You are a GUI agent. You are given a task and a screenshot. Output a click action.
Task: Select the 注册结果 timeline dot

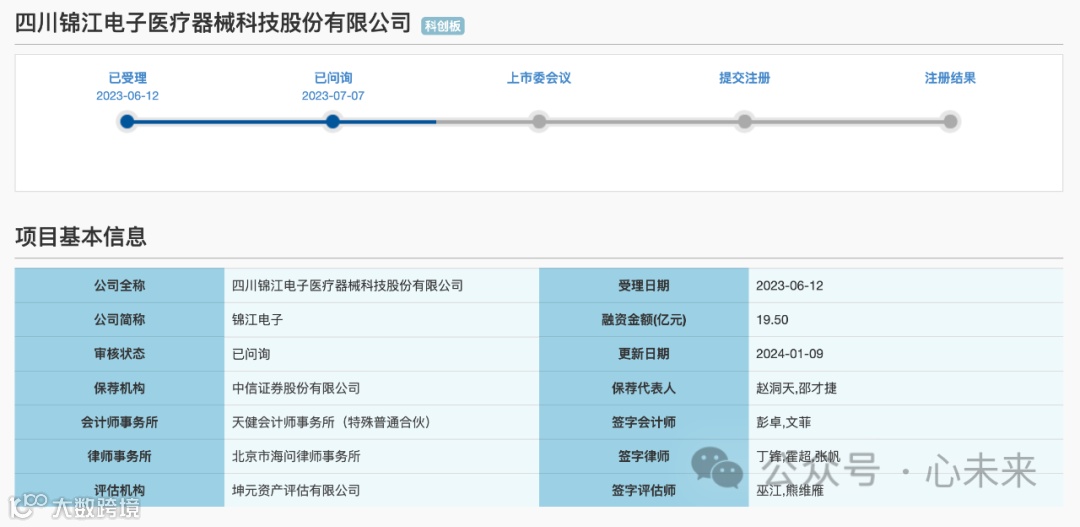pos(950,122)
